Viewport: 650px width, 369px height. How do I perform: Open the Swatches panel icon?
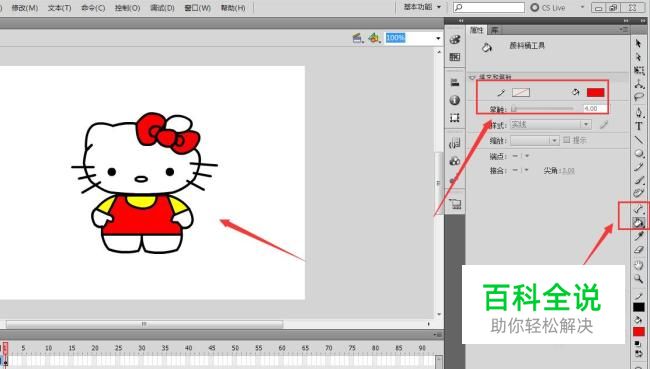455,57
